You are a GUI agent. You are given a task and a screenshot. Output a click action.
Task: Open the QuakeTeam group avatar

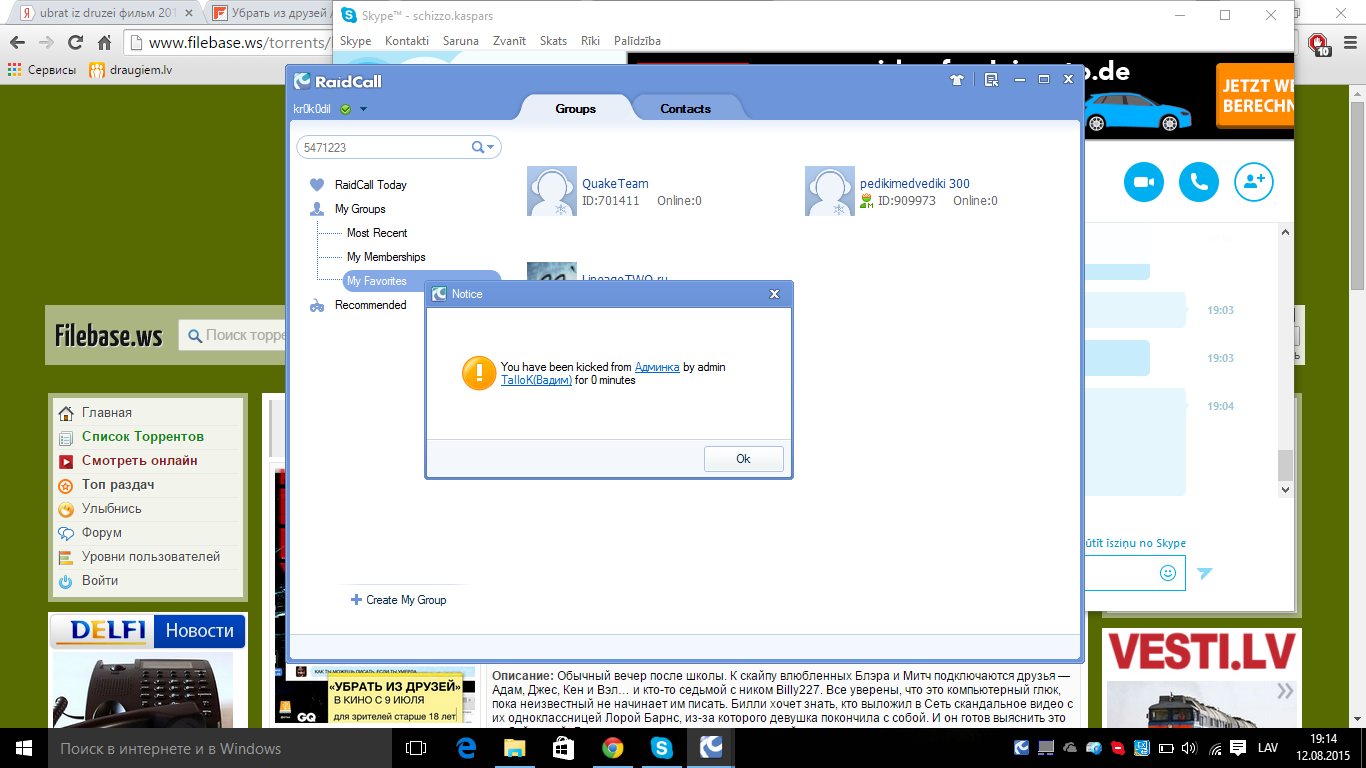[x=552, y=191]
